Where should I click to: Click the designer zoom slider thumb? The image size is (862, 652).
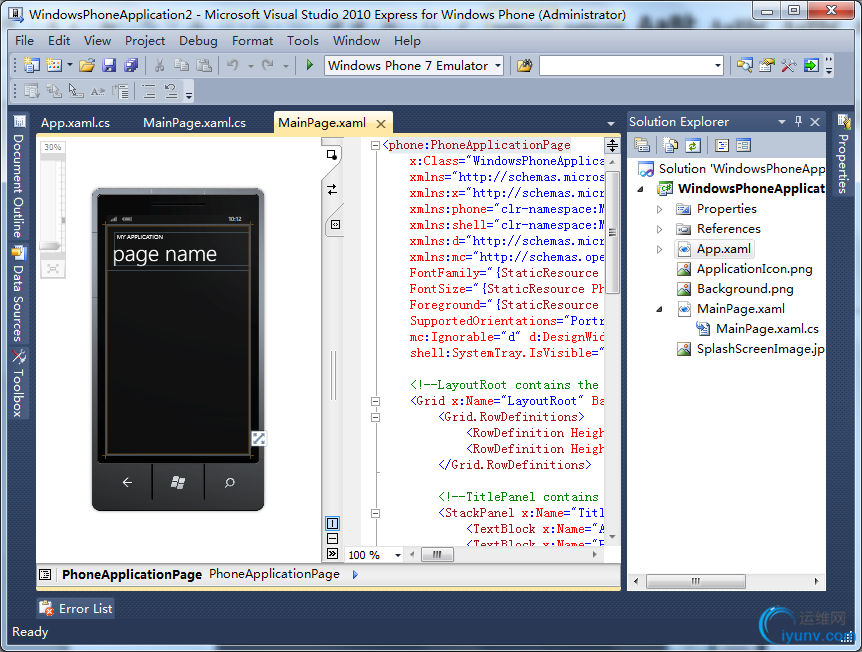pos(49,246)
